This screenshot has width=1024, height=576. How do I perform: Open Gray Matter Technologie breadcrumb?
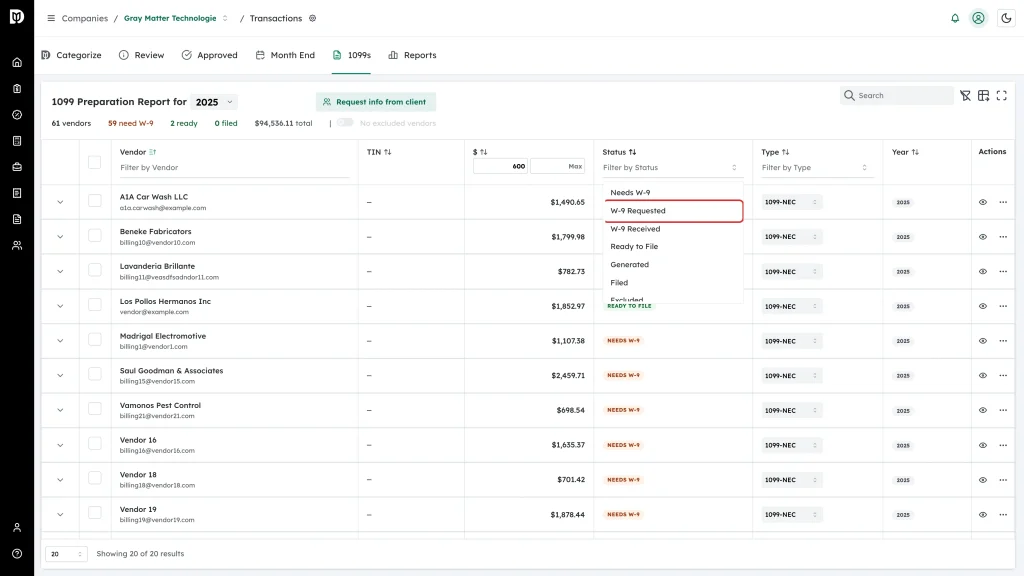coord(170,18)
